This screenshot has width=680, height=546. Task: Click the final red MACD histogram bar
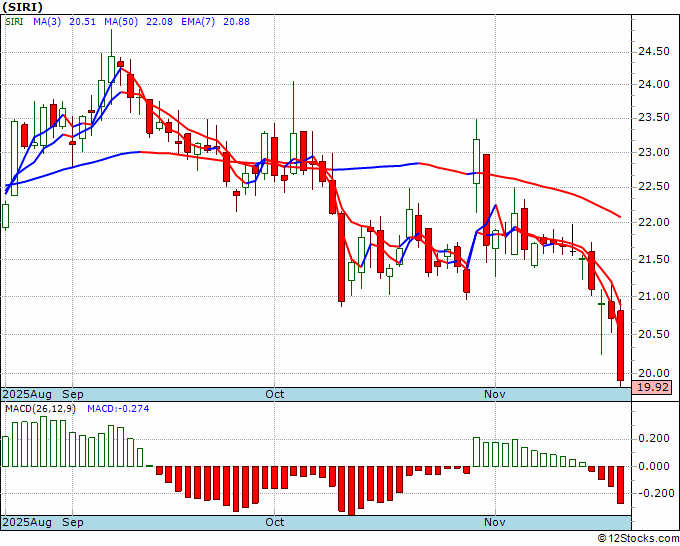(621, 485)
